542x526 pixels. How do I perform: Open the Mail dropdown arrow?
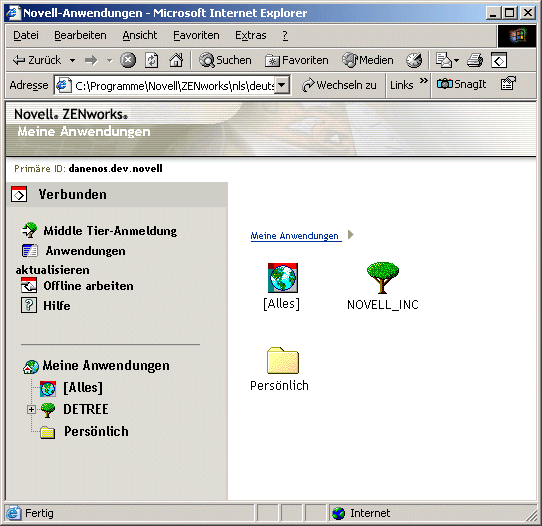point(456,61)
